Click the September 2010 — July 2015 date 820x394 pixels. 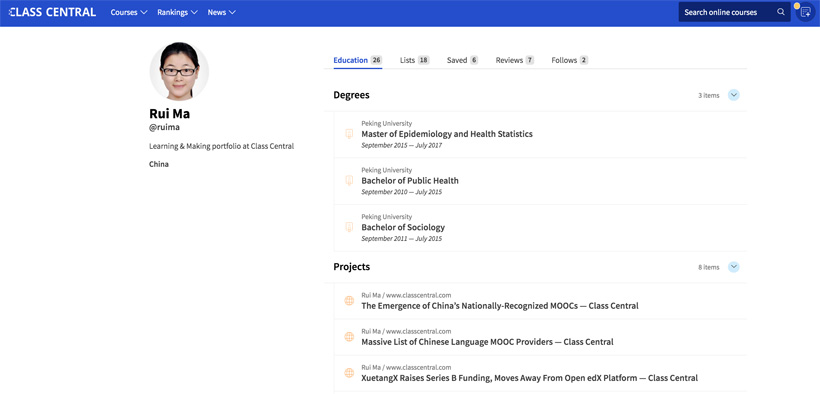pos(401,192)
